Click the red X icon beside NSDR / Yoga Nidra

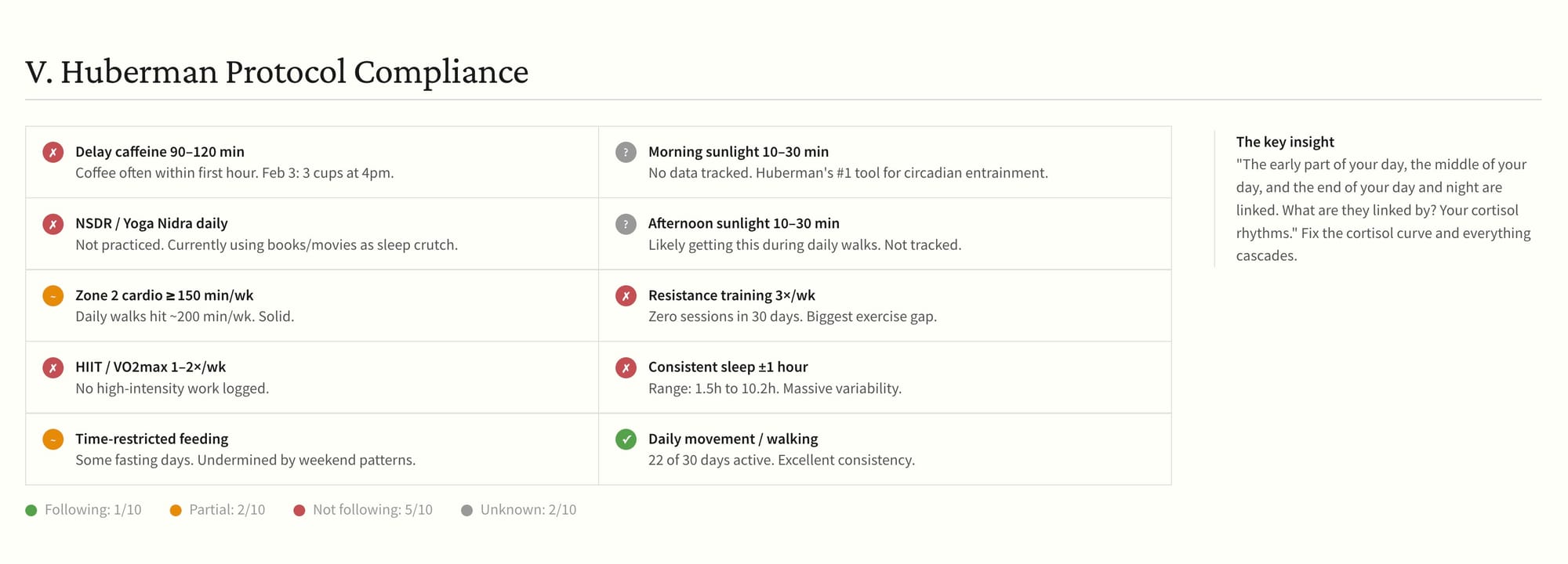pos(53,224)
